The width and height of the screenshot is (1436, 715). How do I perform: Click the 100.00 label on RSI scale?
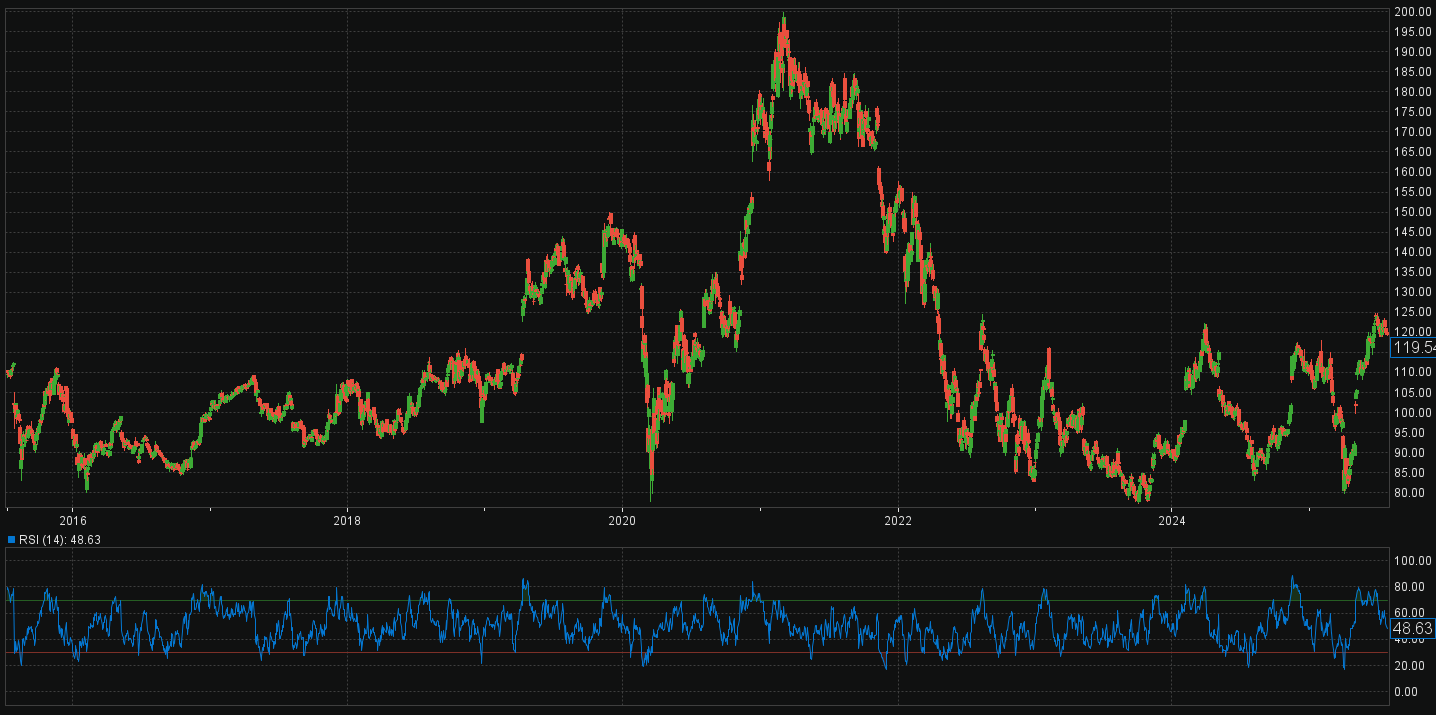[x=1411, y=560]
